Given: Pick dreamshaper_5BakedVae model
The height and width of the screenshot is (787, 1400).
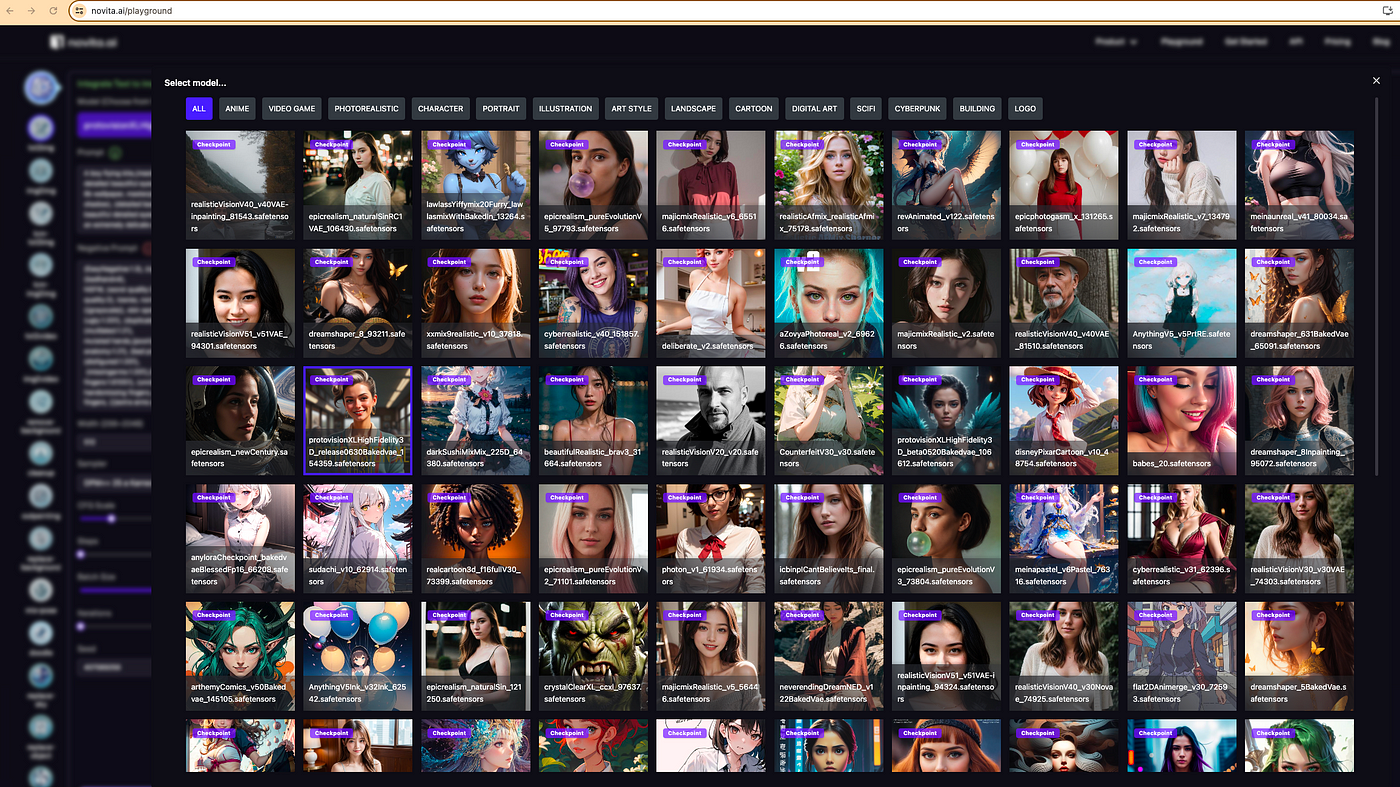Looking at the screenshot, I should (1299, 656).
